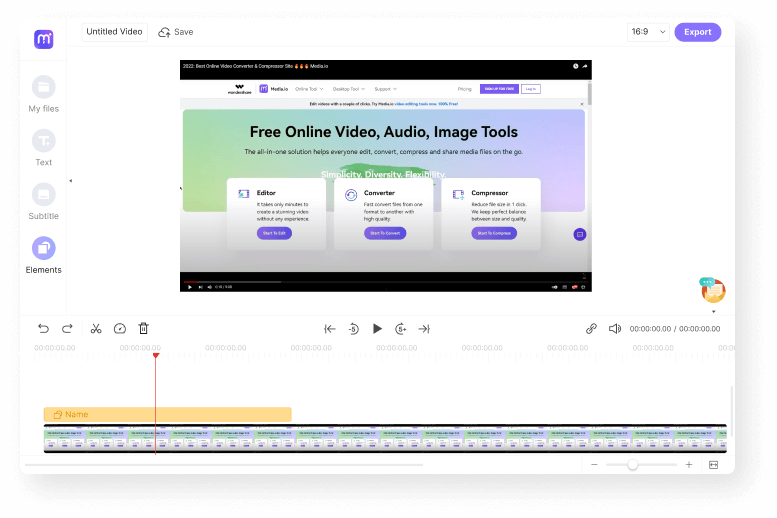Open the chat support mascot icon
The image size is (777, 518).
pos(713,290)
